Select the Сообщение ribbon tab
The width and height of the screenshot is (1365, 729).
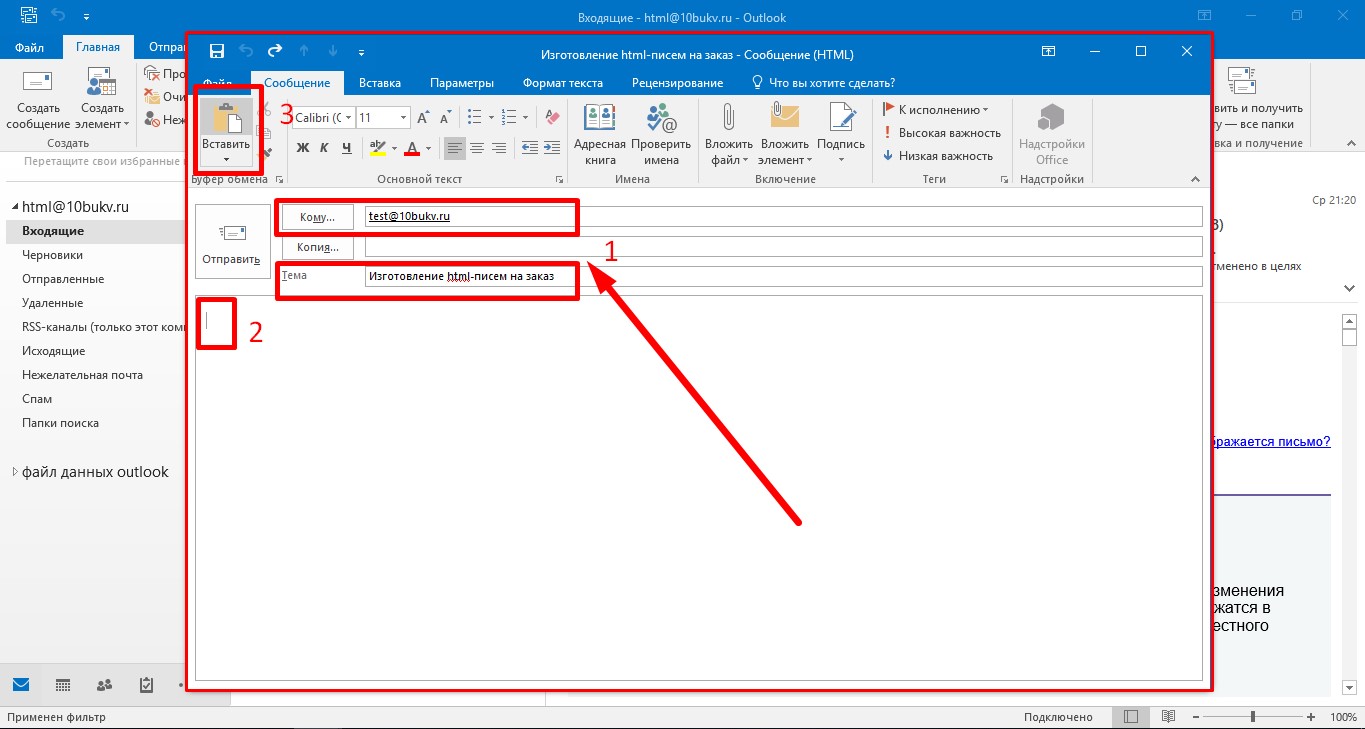tap(297, 83)
